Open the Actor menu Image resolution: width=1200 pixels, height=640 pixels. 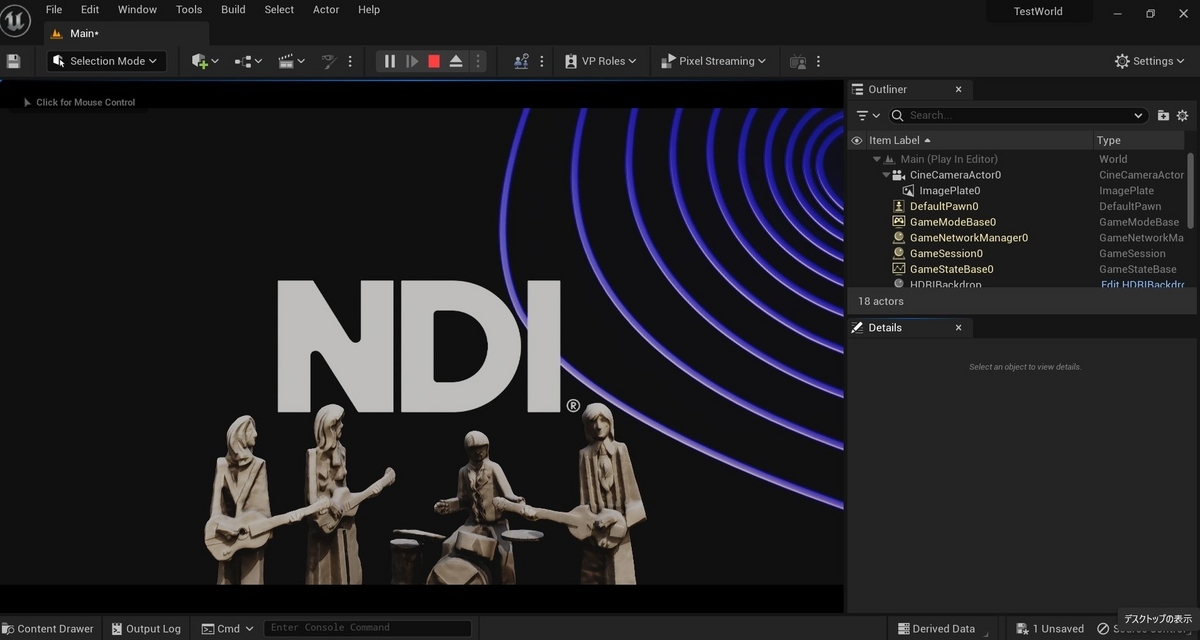[x=326, y=9]
